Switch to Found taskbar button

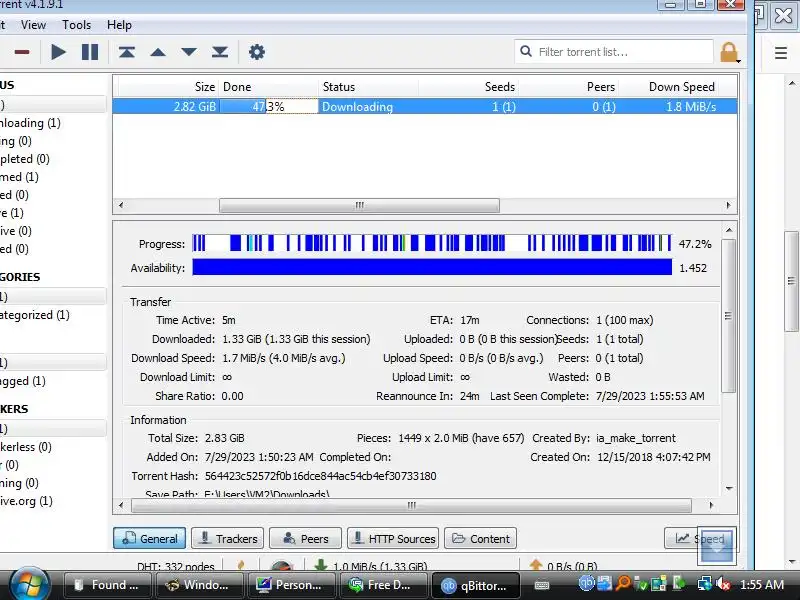click(x=107, y=585)
